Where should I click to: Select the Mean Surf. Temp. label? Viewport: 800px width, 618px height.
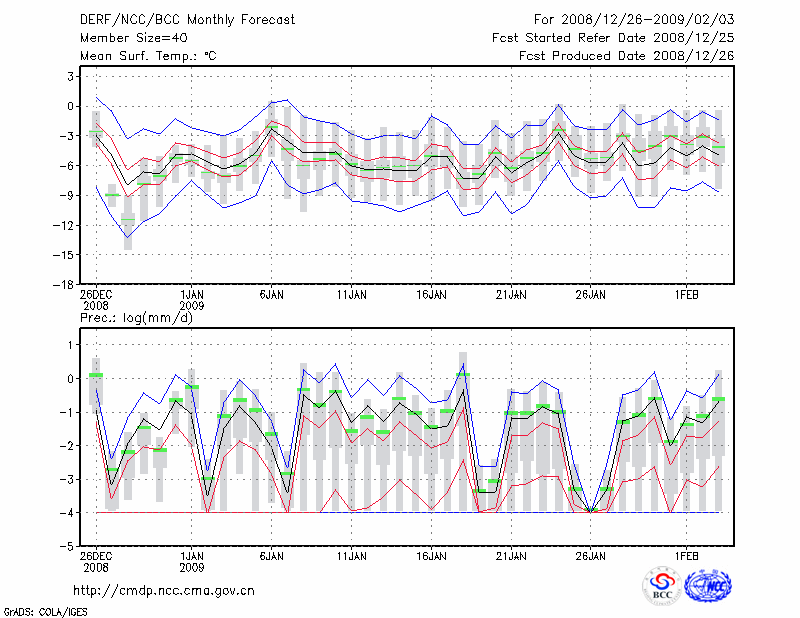pyautogui.click(x=148, y=56)
